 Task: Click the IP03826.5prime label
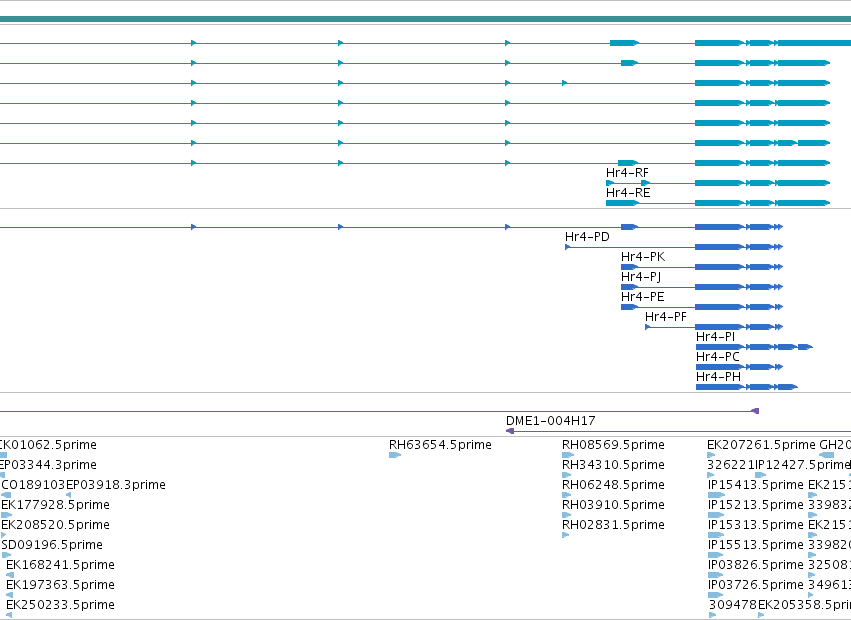756,565
